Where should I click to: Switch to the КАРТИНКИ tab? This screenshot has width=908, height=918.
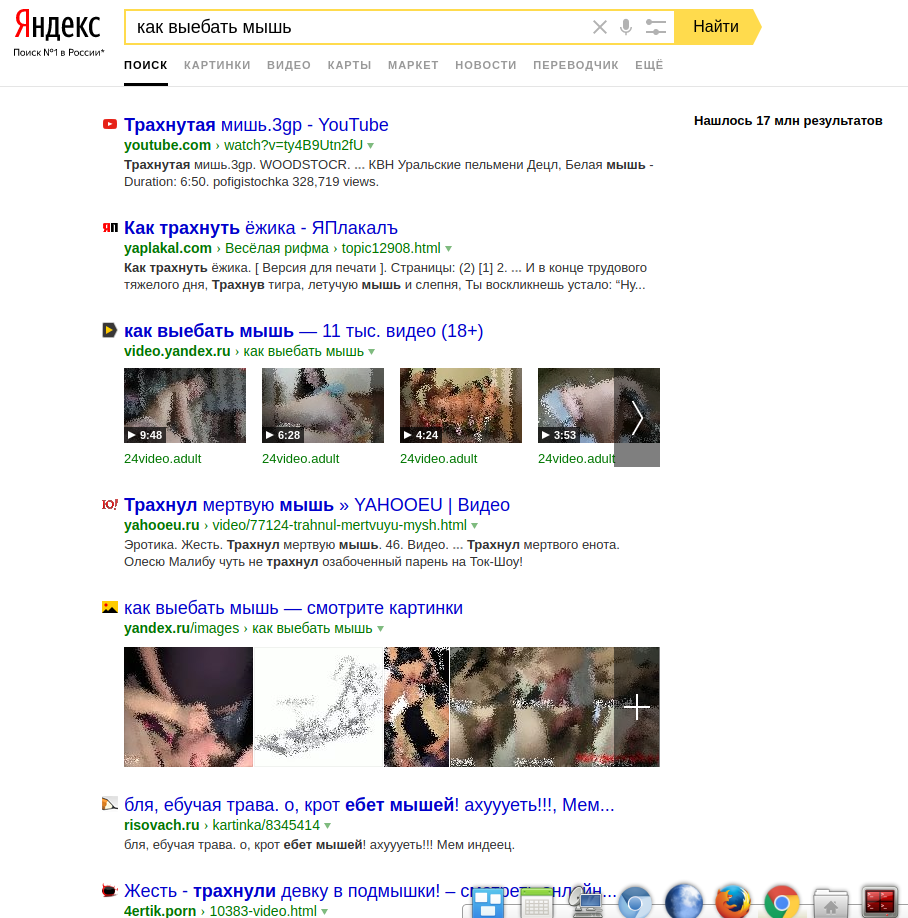[217, 65]
